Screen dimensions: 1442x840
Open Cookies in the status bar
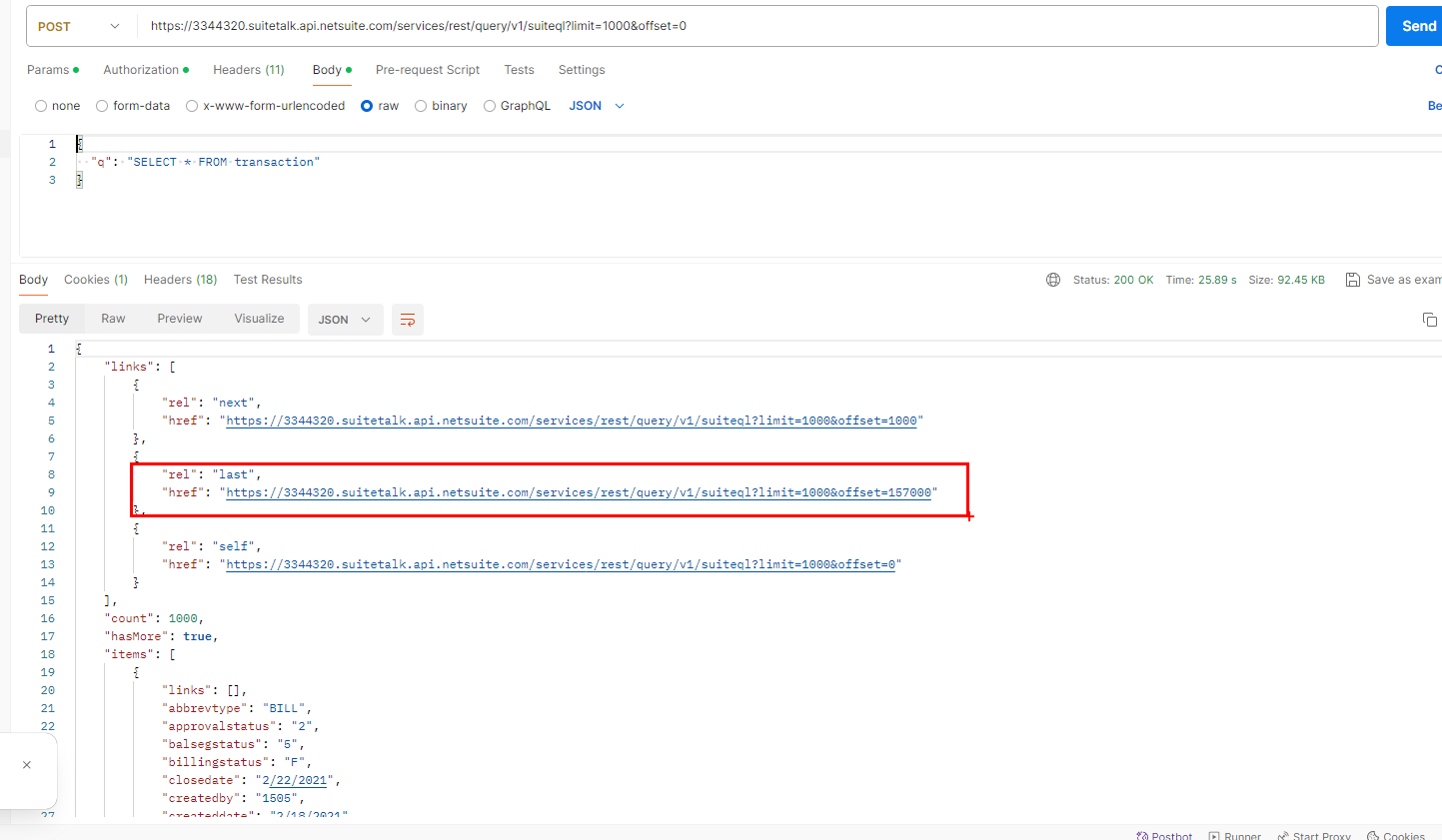(x=1396, y=836)
